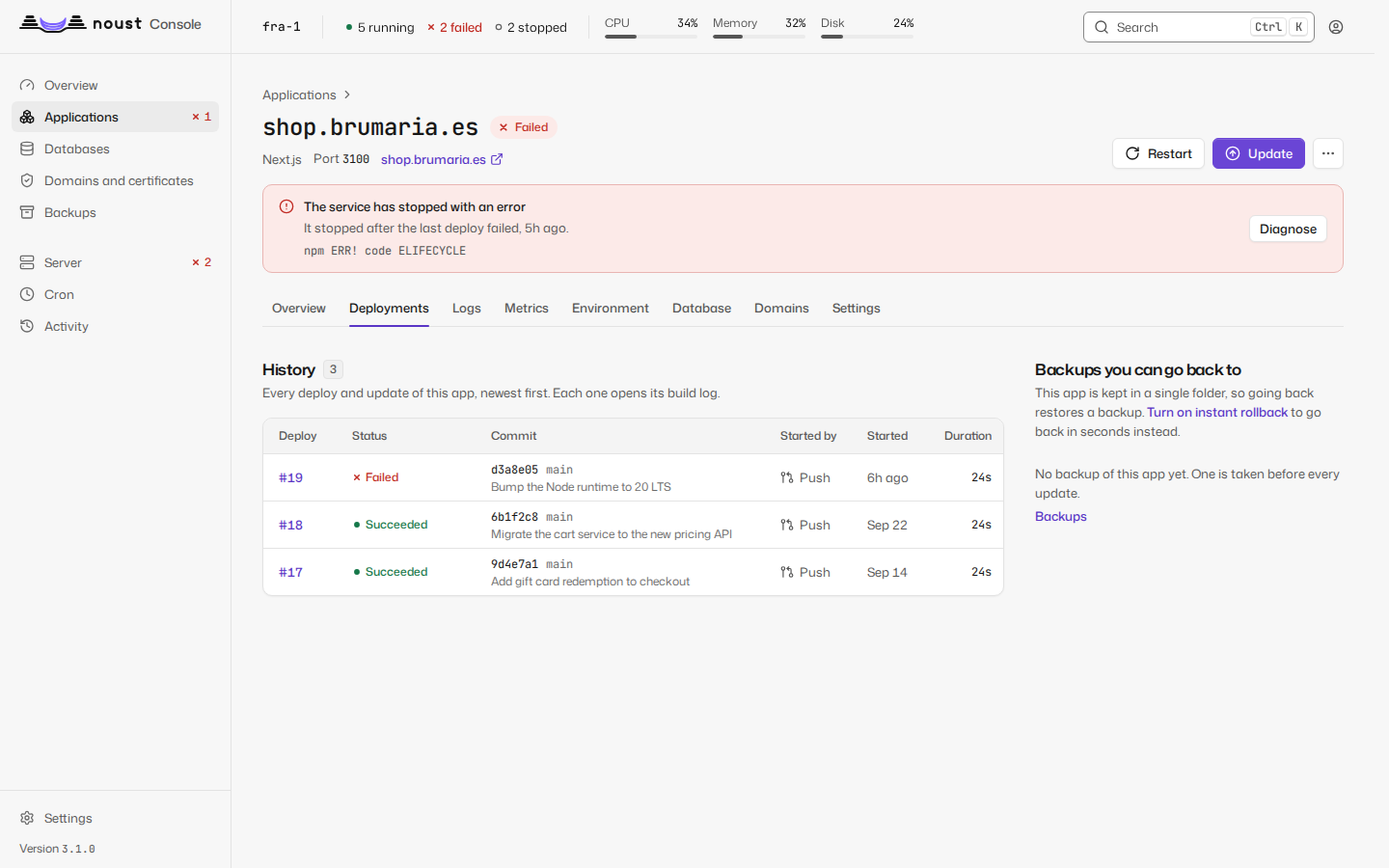Open Databases in the sidebar
Screen dimensions: 1389x868
(115, 149)
